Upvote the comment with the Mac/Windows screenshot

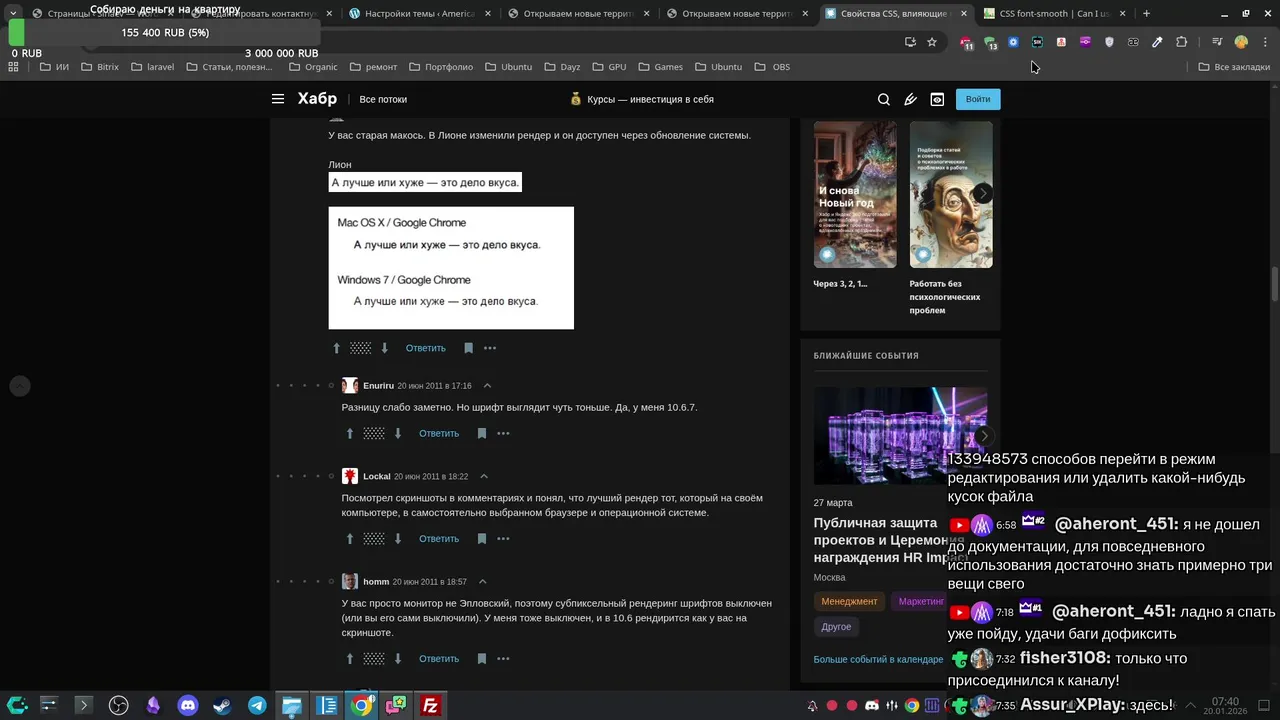(x=337, y=348)
